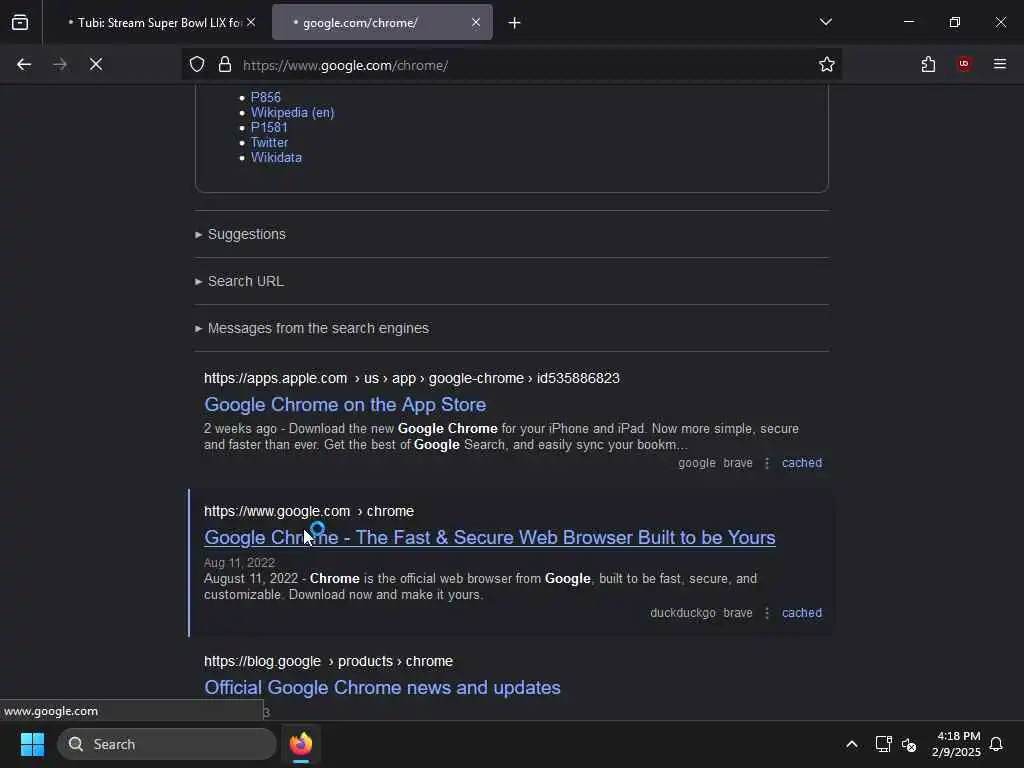Open Google Chrome Fast & Secure result
Image resolution: width=1024 pixels, height=768 pixels.
pos(490,537)
